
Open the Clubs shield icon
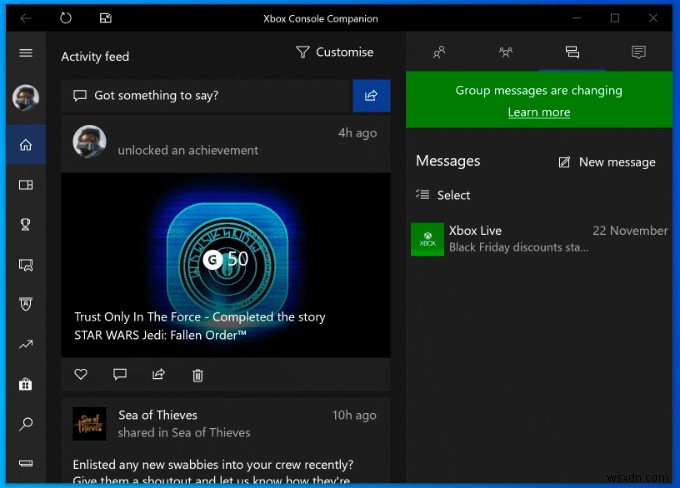(x=26, y=305)
